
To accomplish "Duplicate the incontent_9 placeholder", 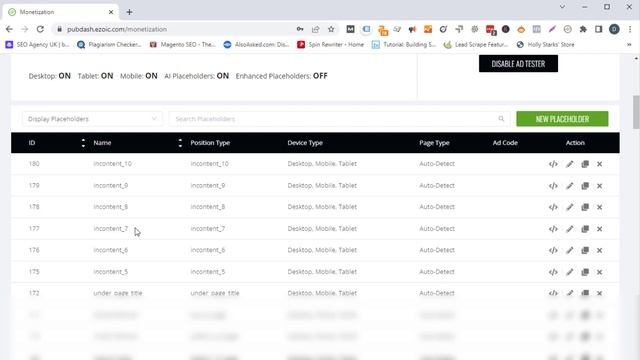I will coord(585,186).
